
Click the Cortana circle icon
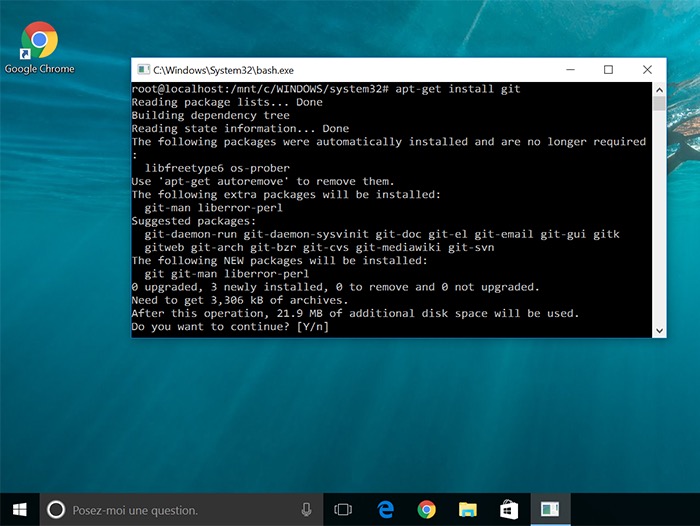click(56, 510)
